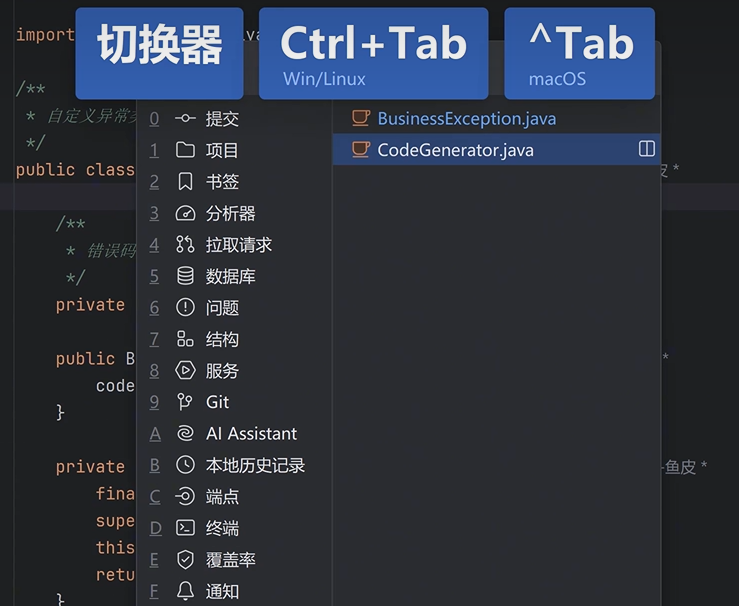Screen dimensions: 739x606
Task: Click the Git branch icon
Action: click(185, 402)
